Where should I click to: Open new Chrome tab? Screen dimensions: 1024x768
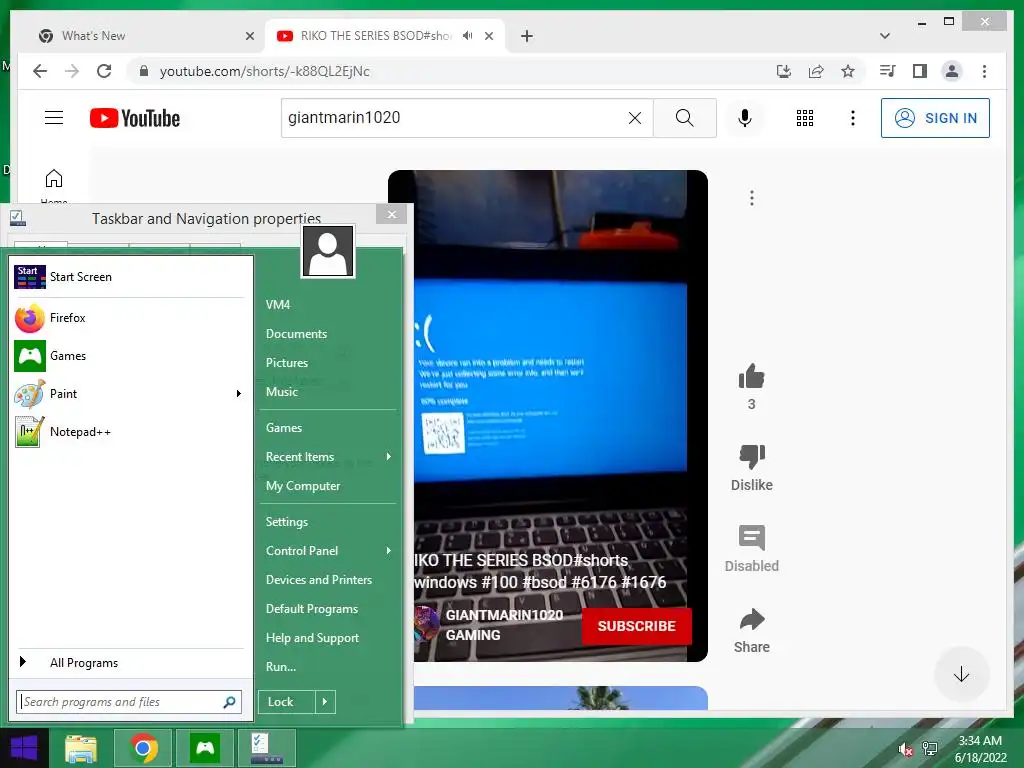click(527, 36)
